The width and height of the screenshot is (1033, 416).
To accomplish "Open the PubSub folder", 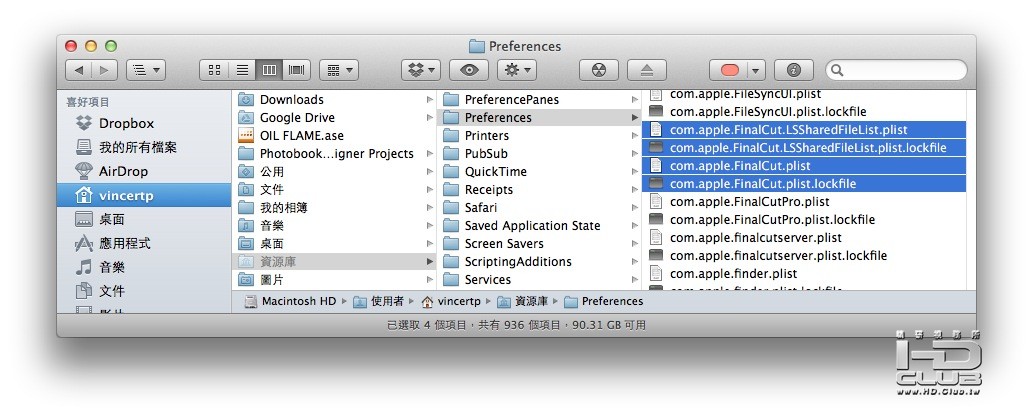I will [540, 154].
